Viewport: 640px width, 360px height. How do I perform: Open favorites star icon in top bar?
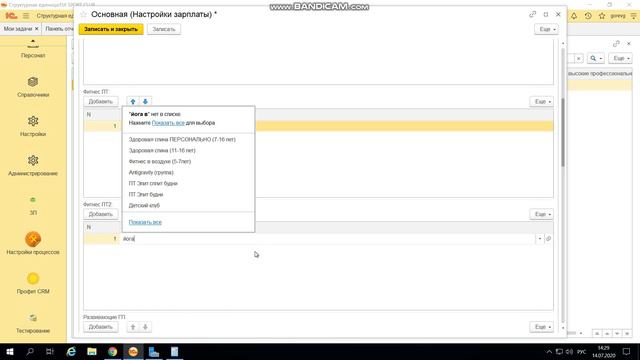coord(602,16)
